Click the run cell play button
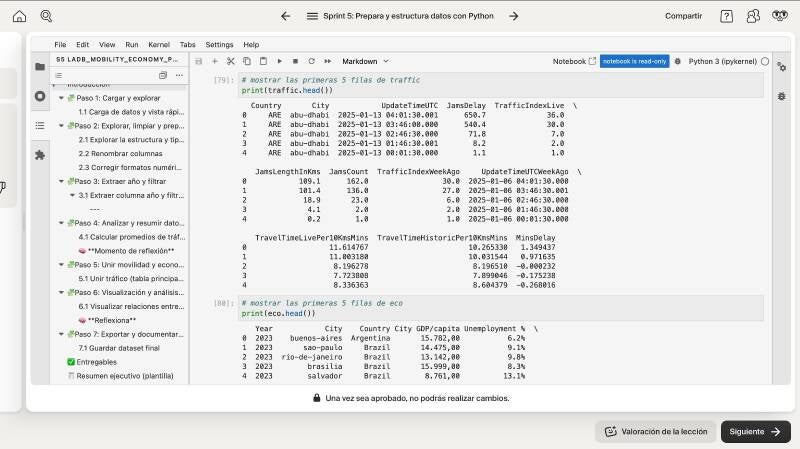Viewport: 800px width, 449px height. click(x=280, y=61)
